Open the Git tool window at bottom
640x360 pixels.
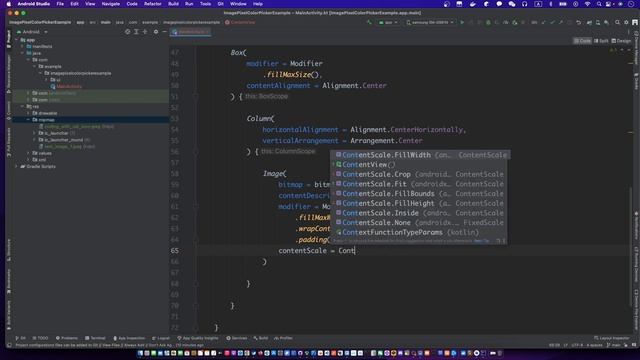click(20, 338)
